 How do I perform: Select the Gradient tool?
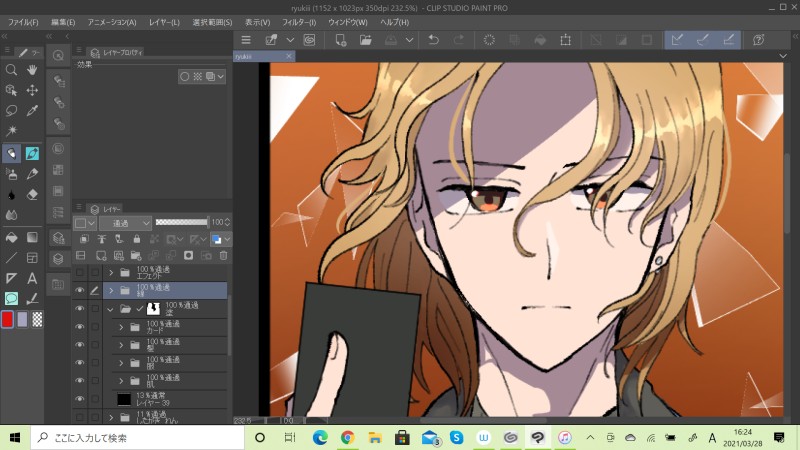point(32,237)
